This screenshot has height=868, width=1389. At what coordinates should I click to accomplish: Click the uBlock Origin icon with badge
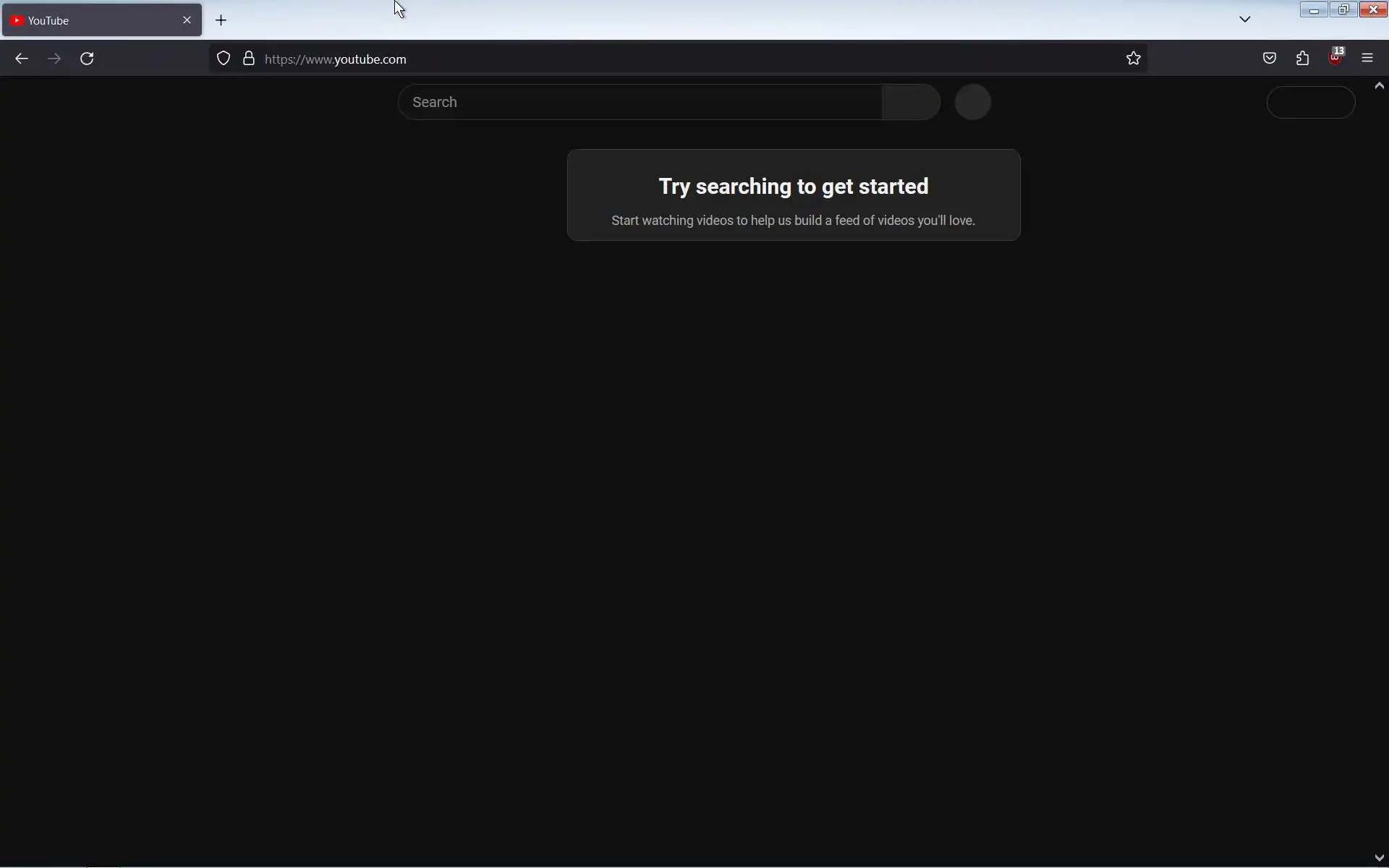pos(1335,58)
